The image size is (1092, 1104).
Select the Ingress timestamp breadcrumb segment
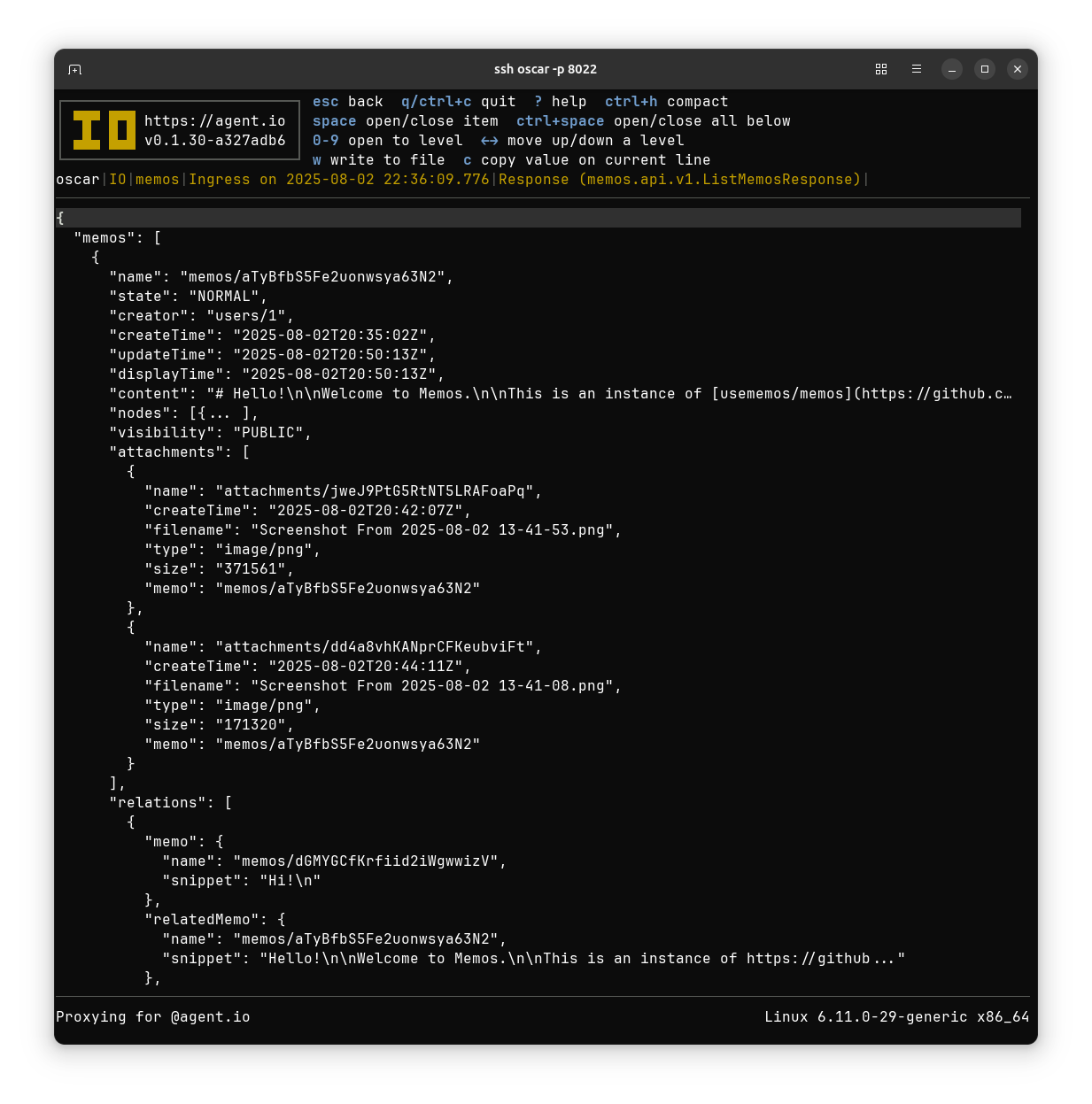339,180
